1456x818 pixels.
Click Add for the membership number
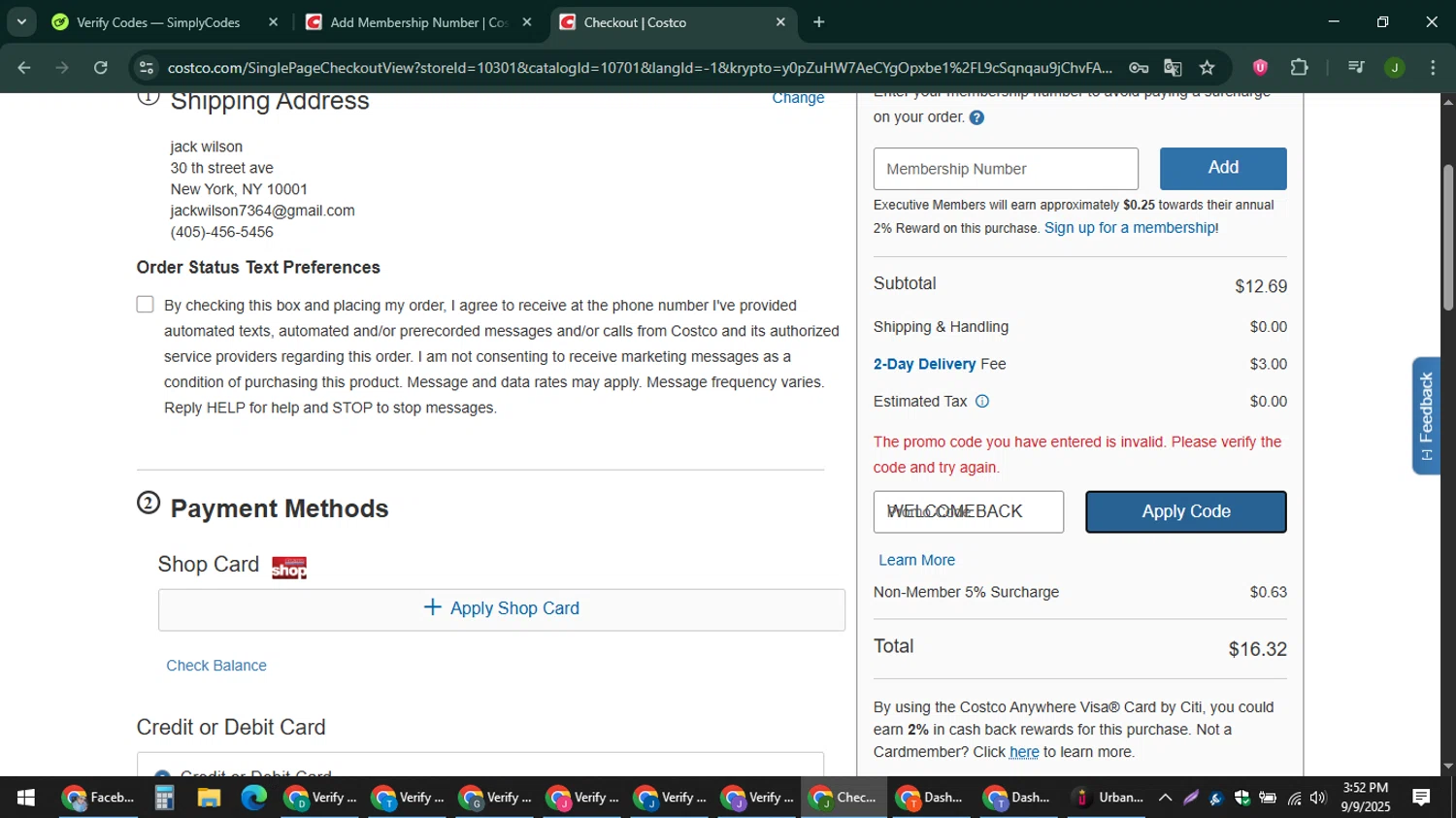tap(1223, 168)
